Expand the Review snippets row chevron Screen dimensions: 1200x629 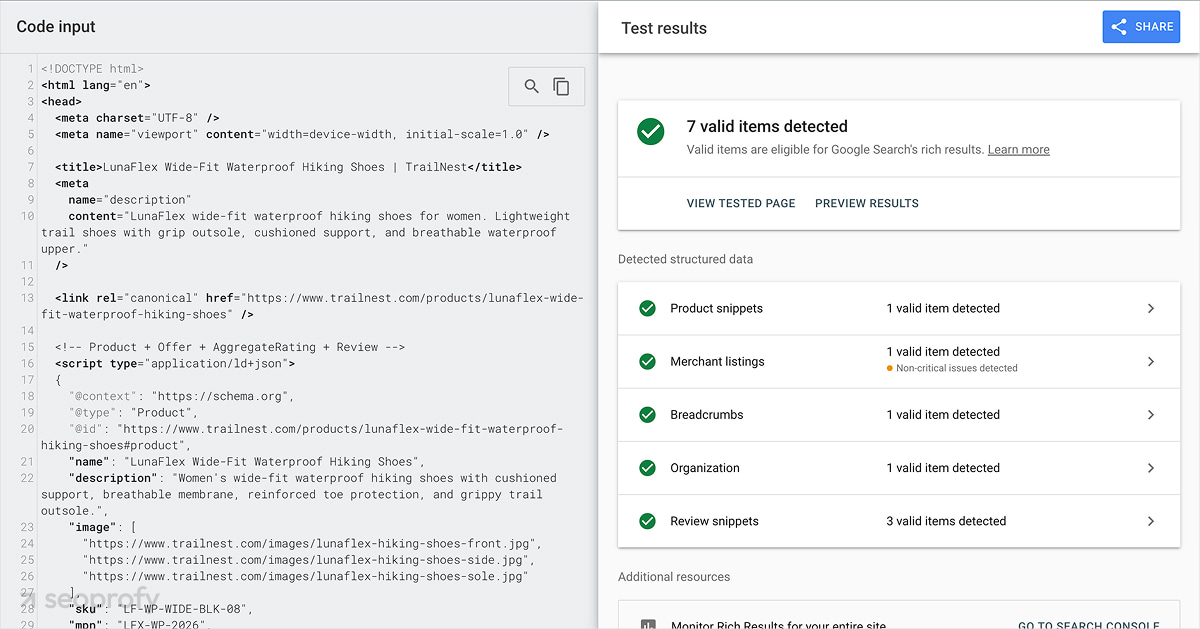coord(1151,521)
